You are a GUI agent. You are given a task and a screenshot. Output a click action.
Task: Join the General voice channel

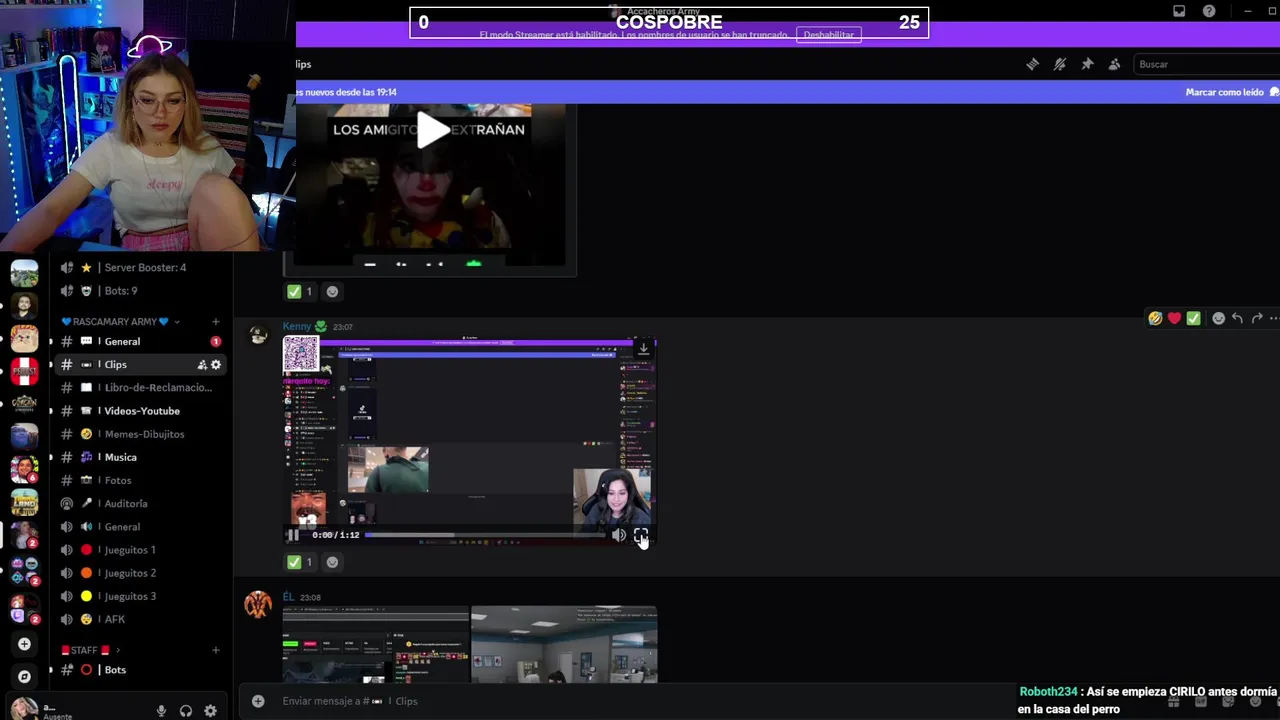coord(140,527)
